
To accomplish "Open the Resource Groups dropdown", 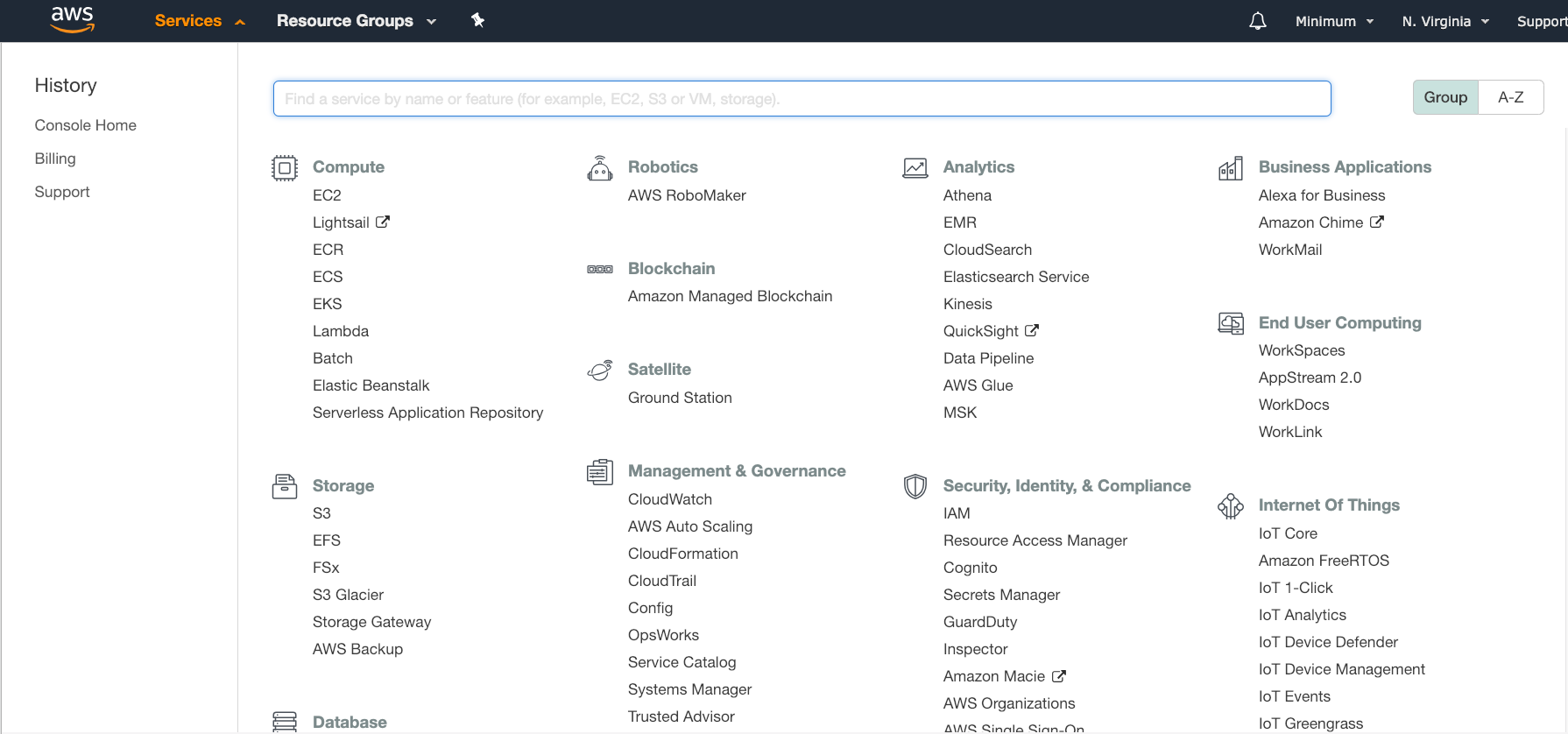I will (x=357, y=21).
